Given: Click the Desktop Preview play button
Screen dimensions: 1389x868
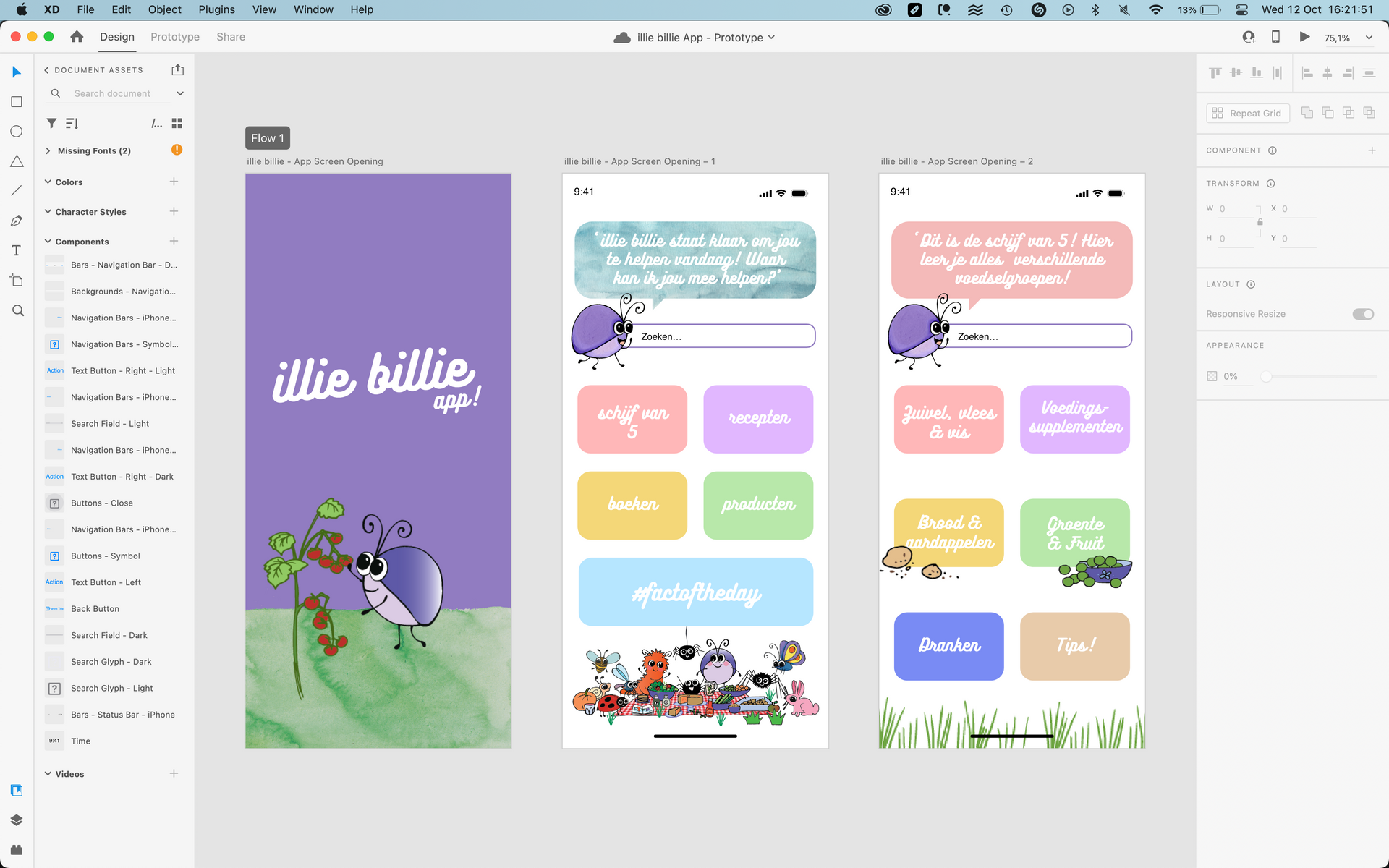Looking at the screenshot, I should 1304,37.
